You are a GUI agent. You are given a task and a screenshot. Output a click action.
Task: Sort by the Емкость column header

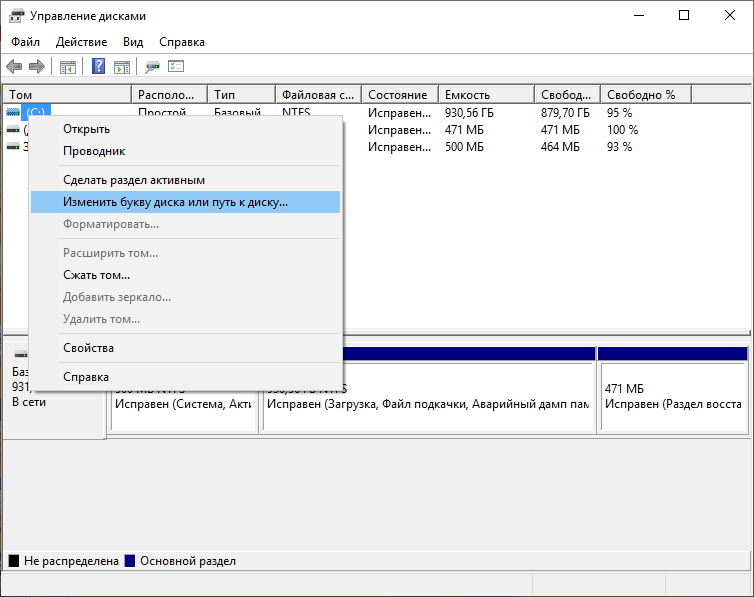pyautogui.click(x=487, y=95)
